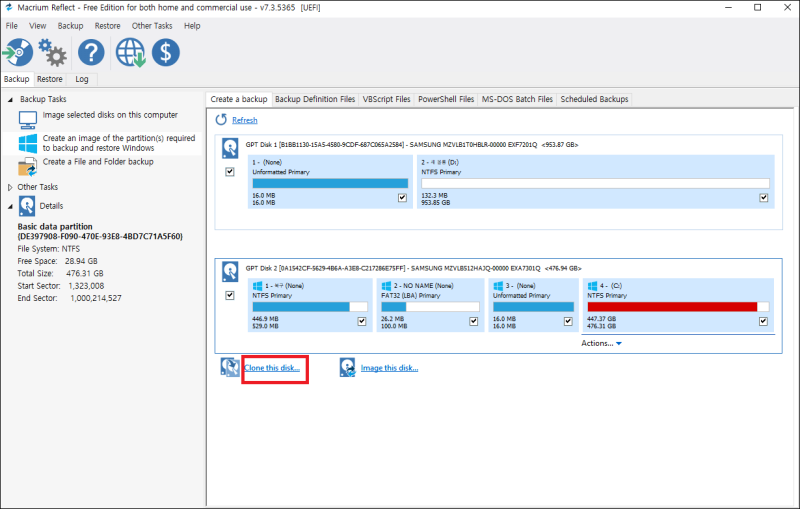Click the GPT Disk 1 SAMSUNG header text
The width and height of the screenshot is (800, 509).
click(412, 145)
